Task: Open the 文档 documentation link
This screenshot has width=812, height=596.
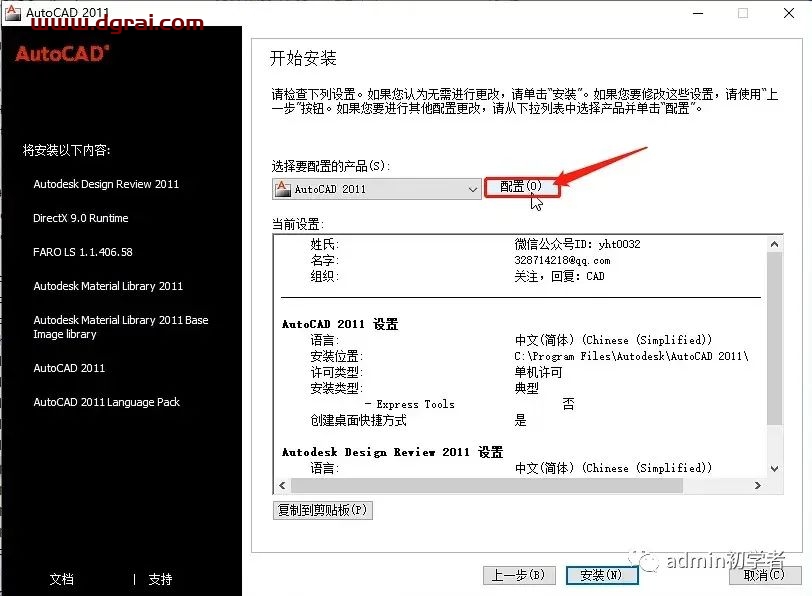Action: point(62,579)
